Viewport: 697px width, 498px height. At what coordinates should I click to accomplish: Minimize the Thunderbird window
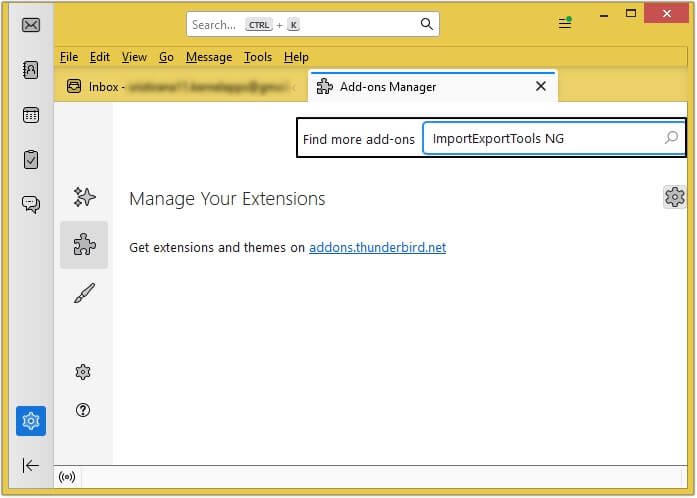pyautogui.click(x=604, y=15)
